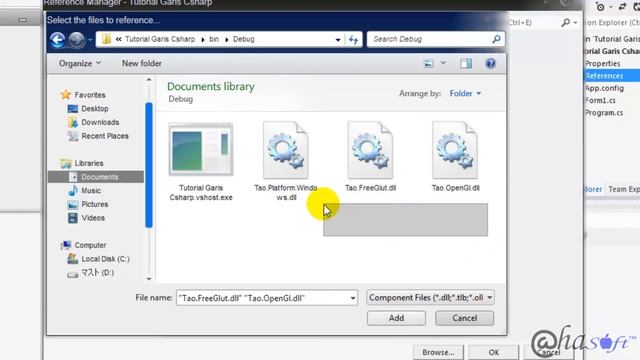Click the search magnifier in Search Debug
This screenshot has width=640, height=360.
(x=496, y=39)
